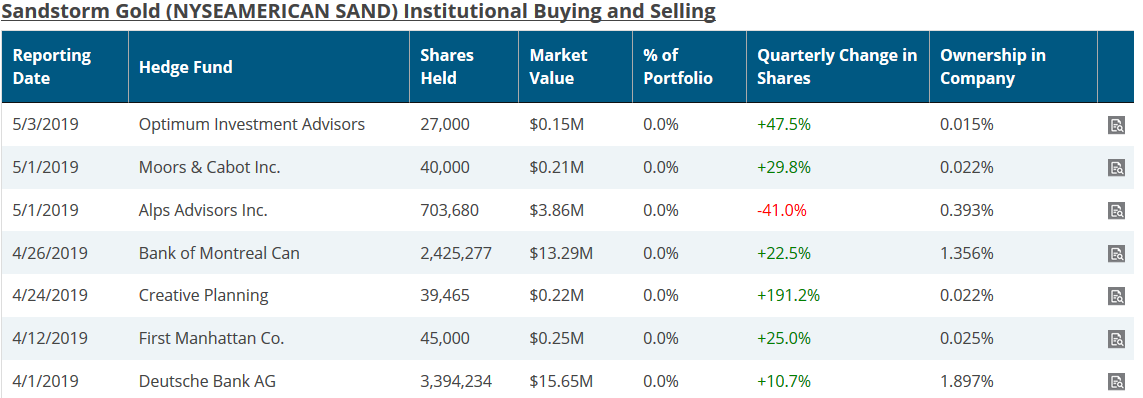The image size is (1143, 398).
Task: Sort by Shares Held column header
Action: click(x=447, y=66)
